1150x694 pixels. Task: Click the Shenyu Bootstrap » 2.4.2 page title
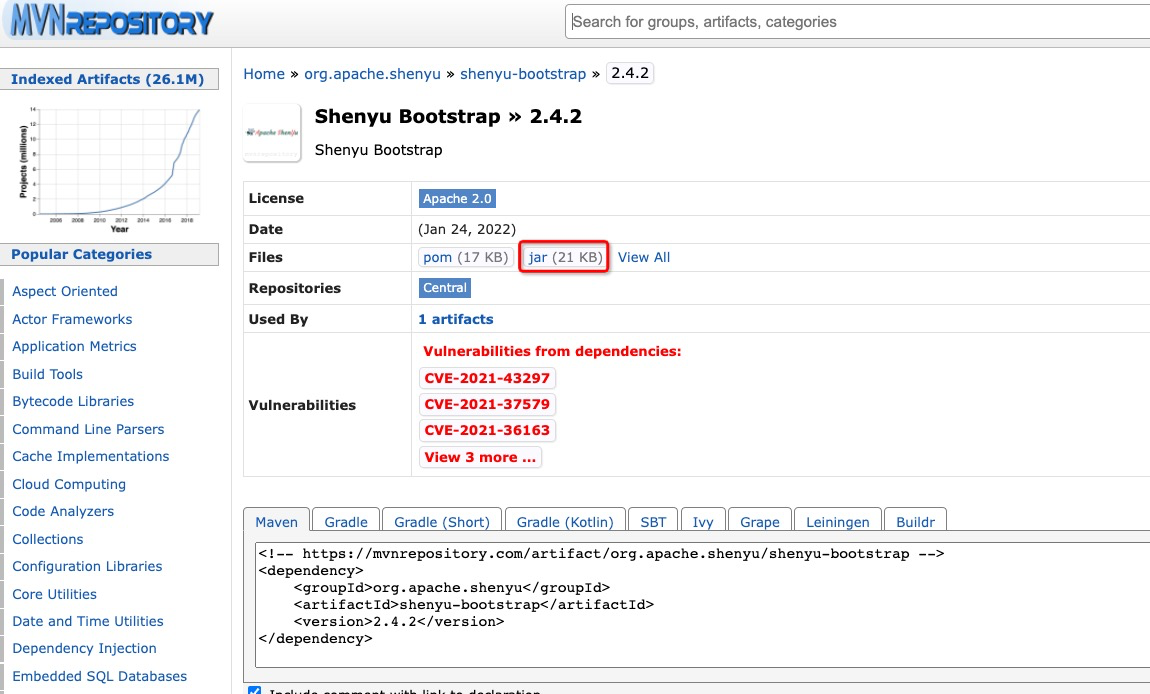tap(448, 117)
